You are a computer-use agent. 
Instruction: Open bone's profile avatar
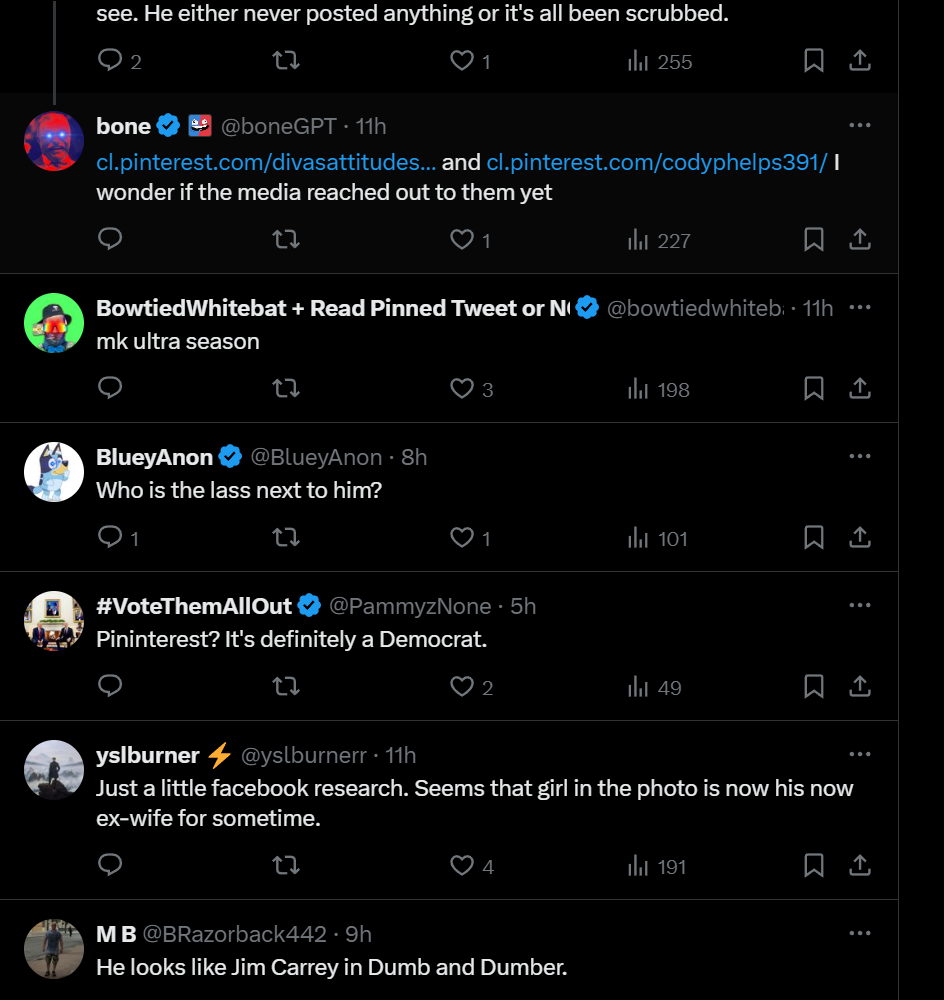click(54, 141)
